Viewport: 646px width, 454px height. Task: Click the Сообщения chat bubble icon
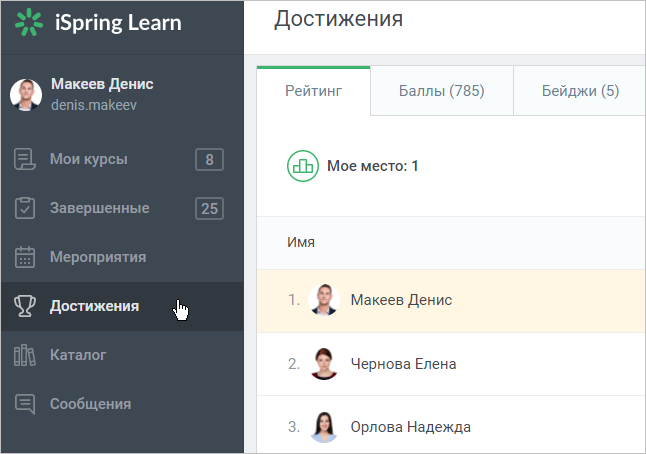click(25, 404)
